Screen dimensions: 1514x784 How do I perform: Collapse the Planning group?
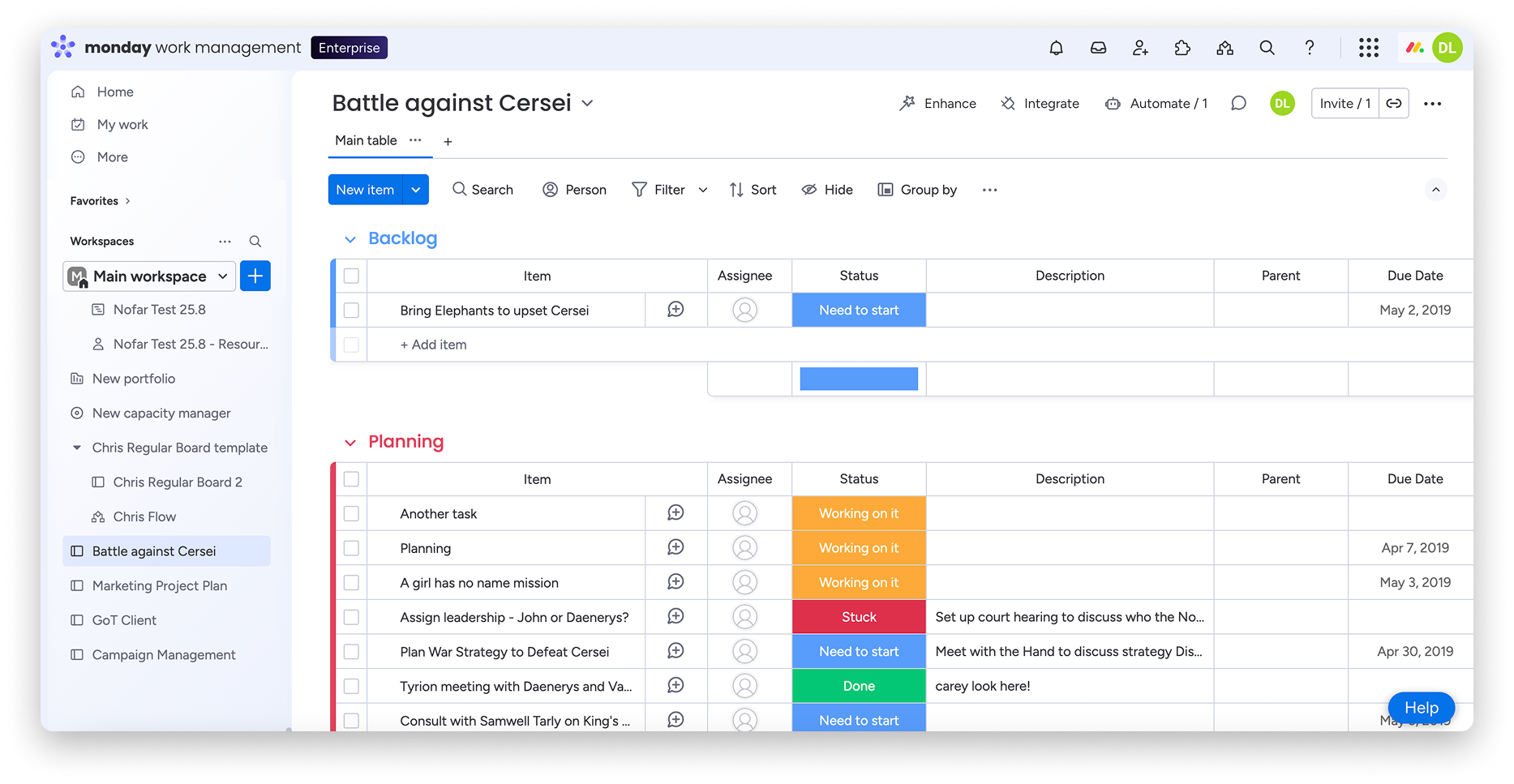(350, 443)
